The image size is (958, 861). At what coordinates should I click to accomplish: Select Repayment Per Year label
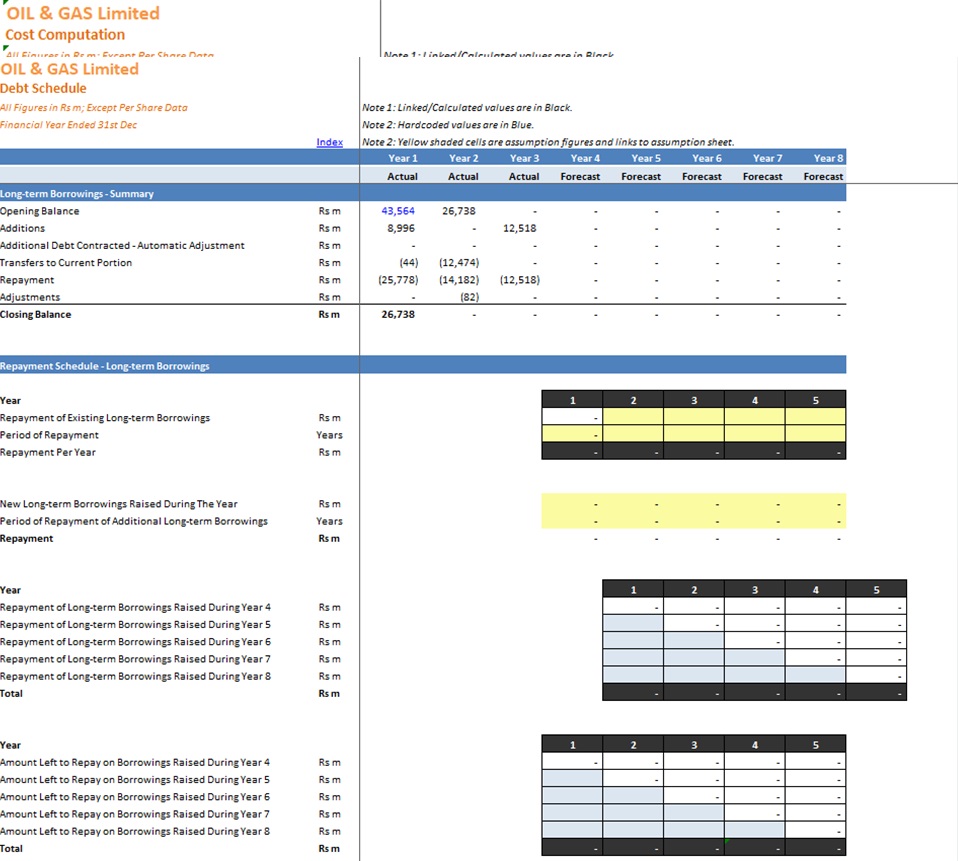pyautogui.click(x=48, y=452)
